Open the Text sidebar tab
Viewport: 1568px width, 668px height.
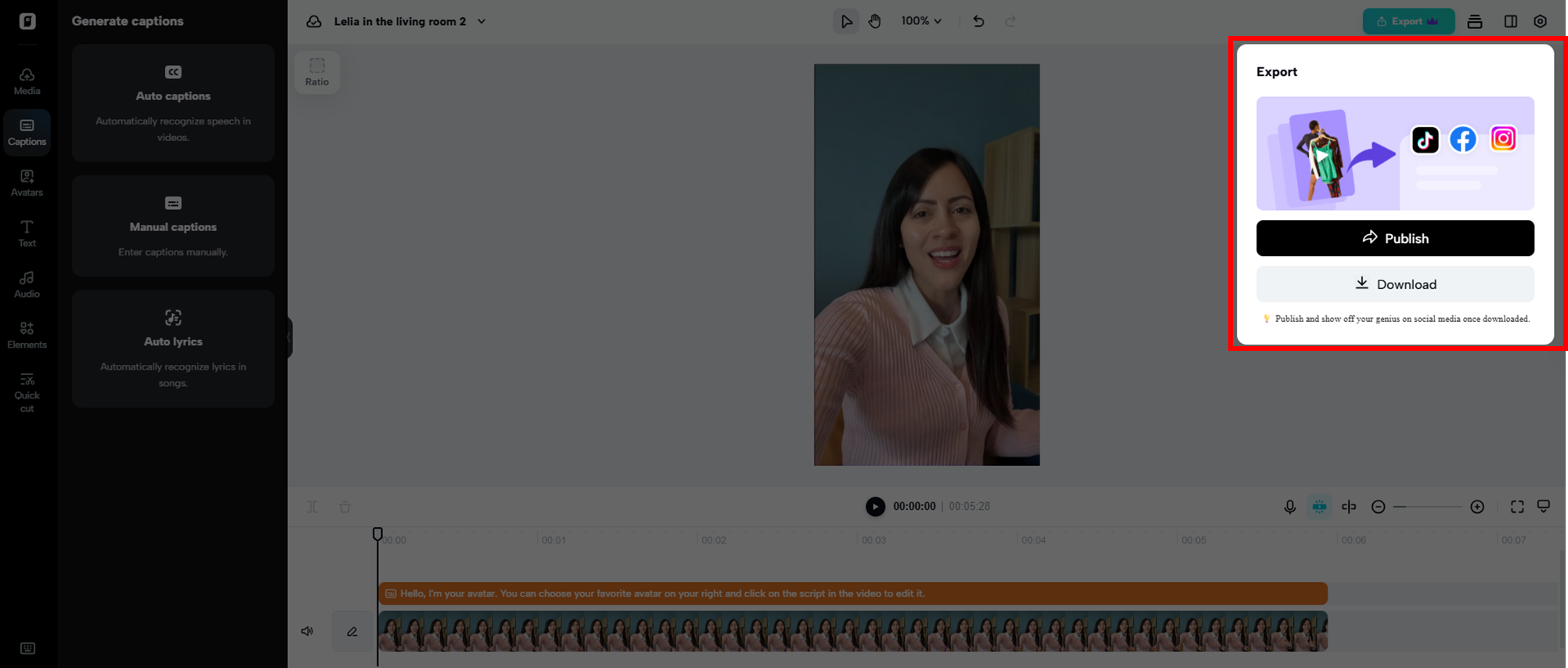[27, 234]
